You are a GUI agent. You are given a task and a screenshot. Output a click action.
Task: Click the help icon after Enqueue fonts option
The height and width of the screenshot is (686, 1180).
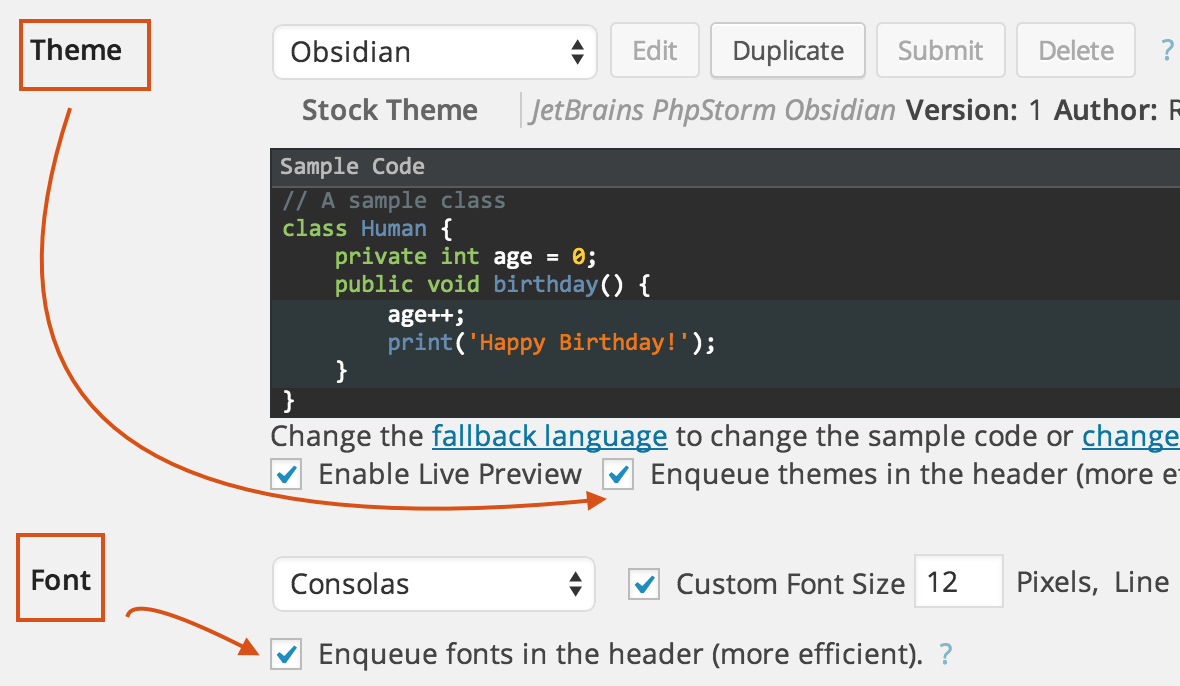pos(945,653)
